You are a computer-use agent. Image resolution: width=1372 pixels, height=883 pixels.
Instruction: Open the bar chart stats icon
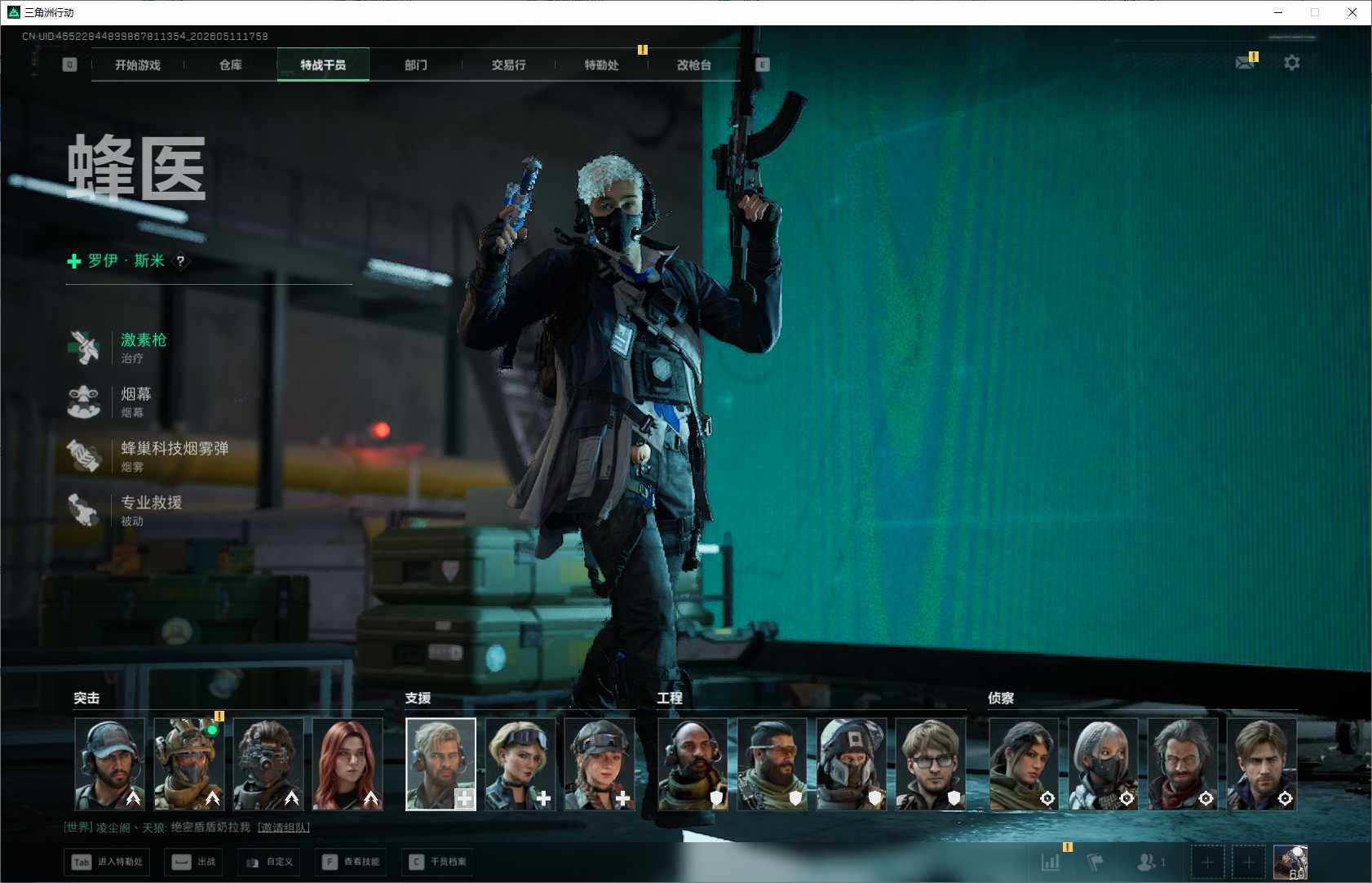1051,861
